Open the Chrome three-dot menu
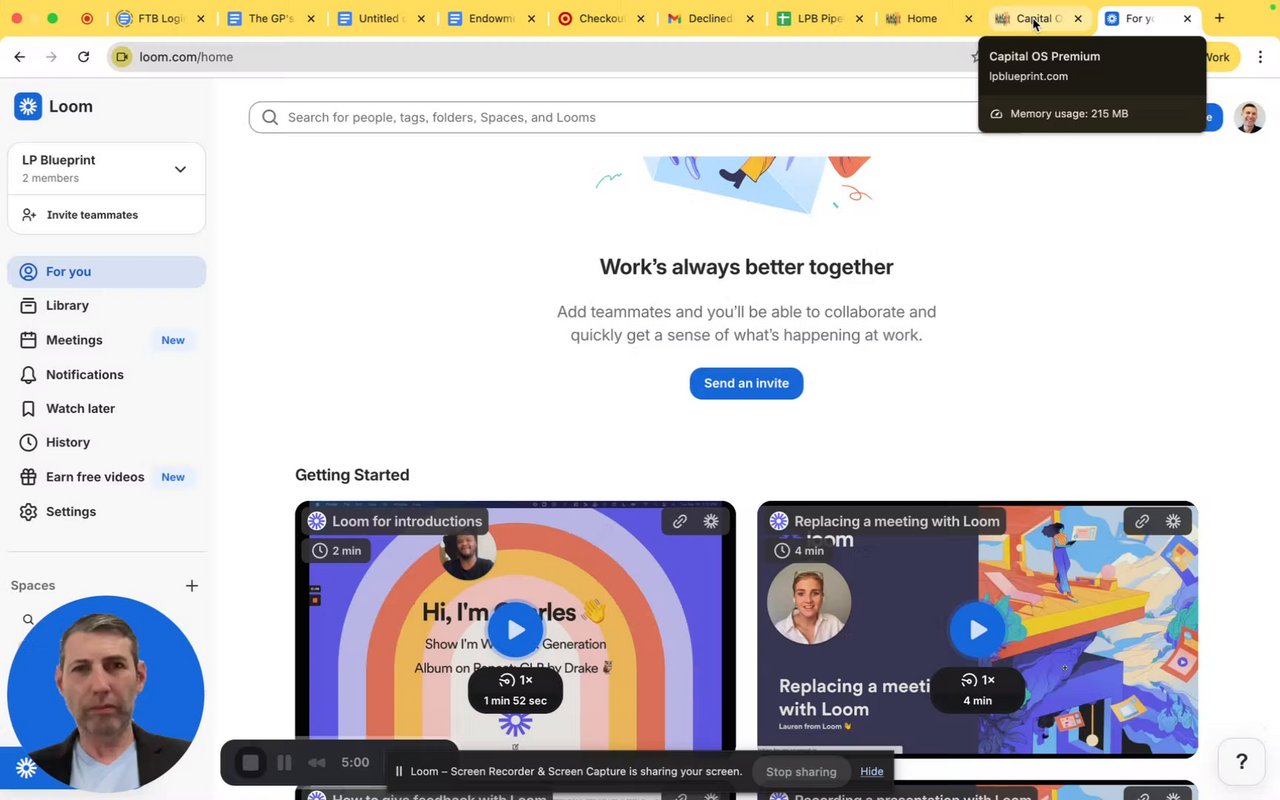 (1260, 57)
